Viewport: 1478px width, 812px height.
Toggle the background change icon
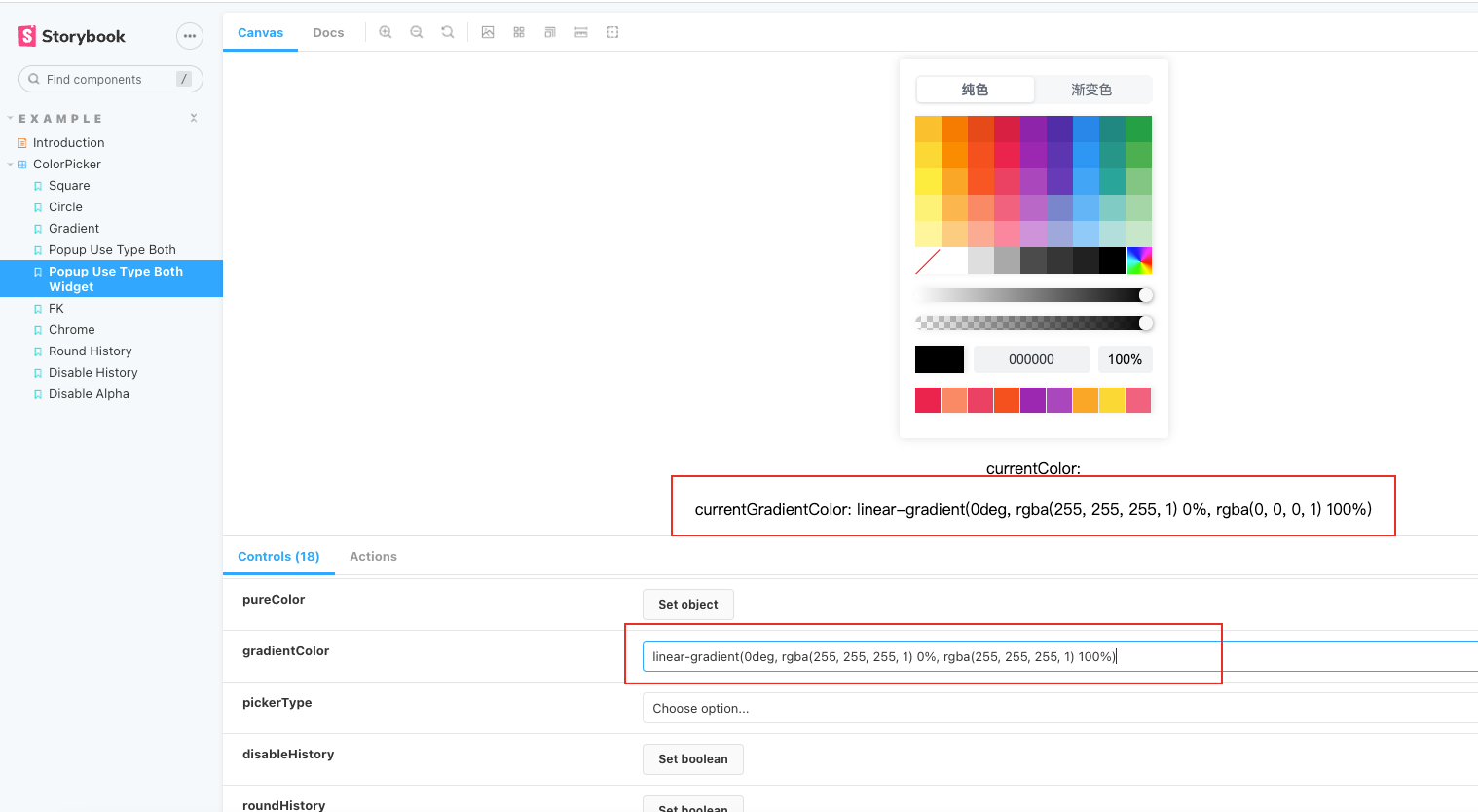coord(488,31)
